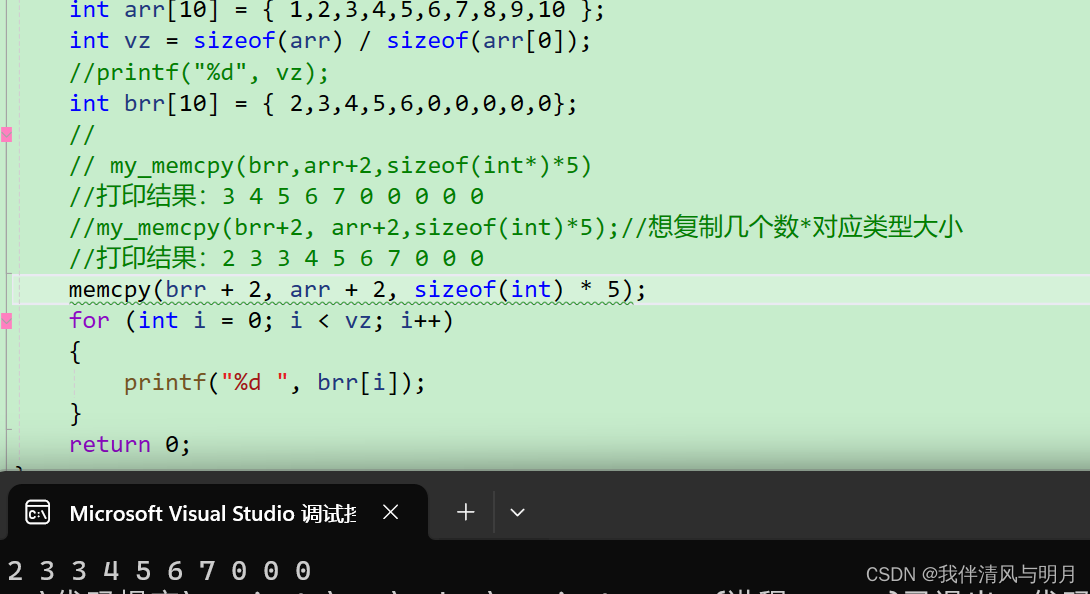This screenshot has width=1090, height=594.
Task: Click the command prompt icon on terminal tab
Action: (37, 512)
